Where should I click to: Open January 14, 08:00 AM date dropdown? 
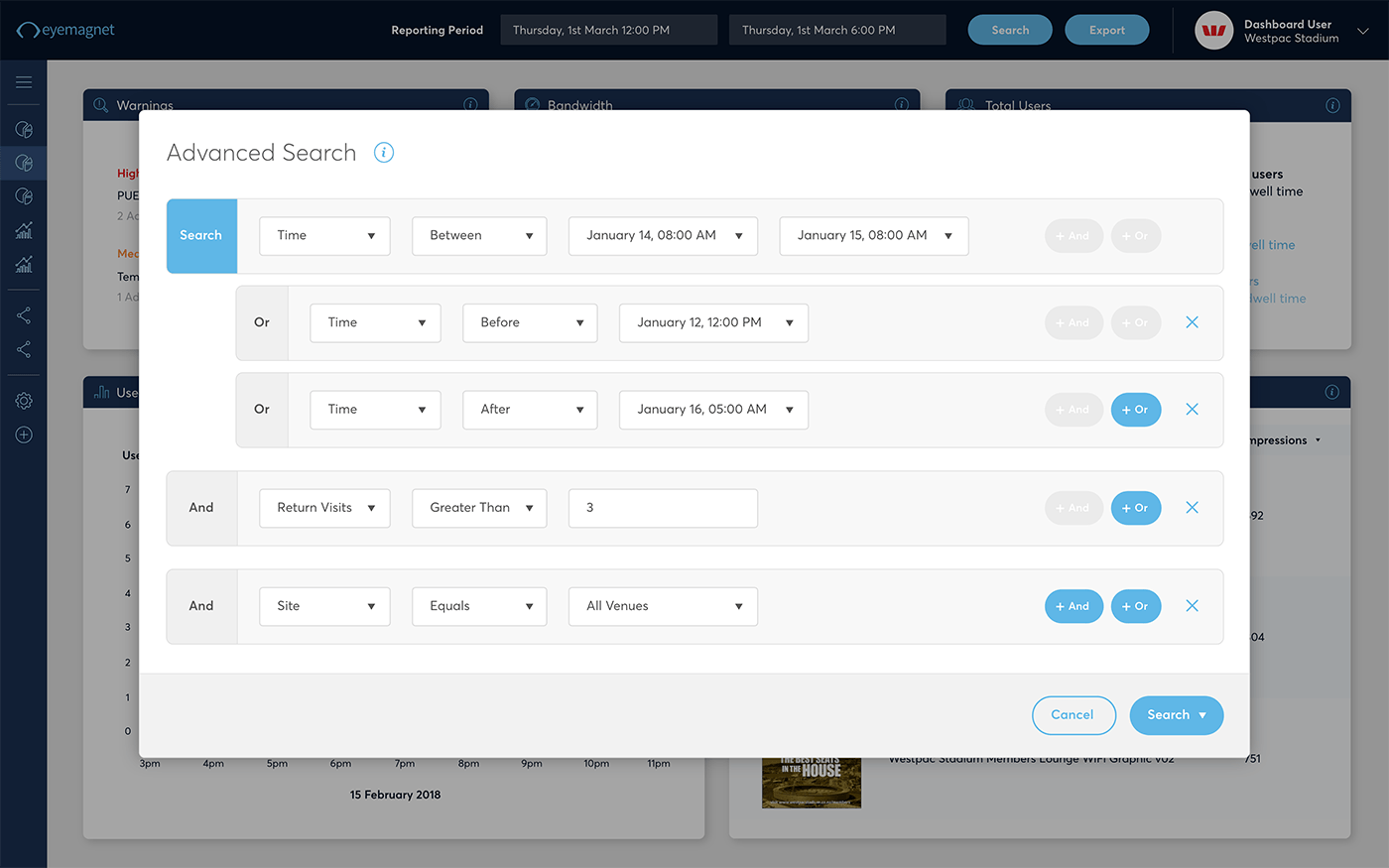[x=663, y=236]
